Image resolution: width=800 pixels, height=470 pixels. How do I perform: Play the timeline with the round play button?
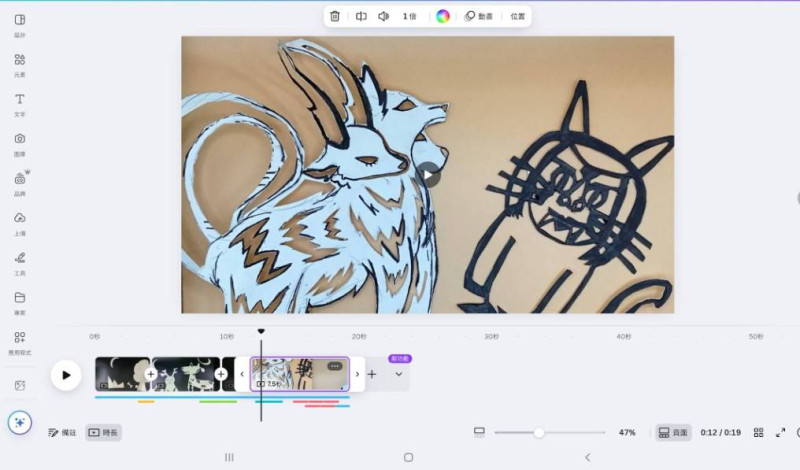(x=66, y=375)
